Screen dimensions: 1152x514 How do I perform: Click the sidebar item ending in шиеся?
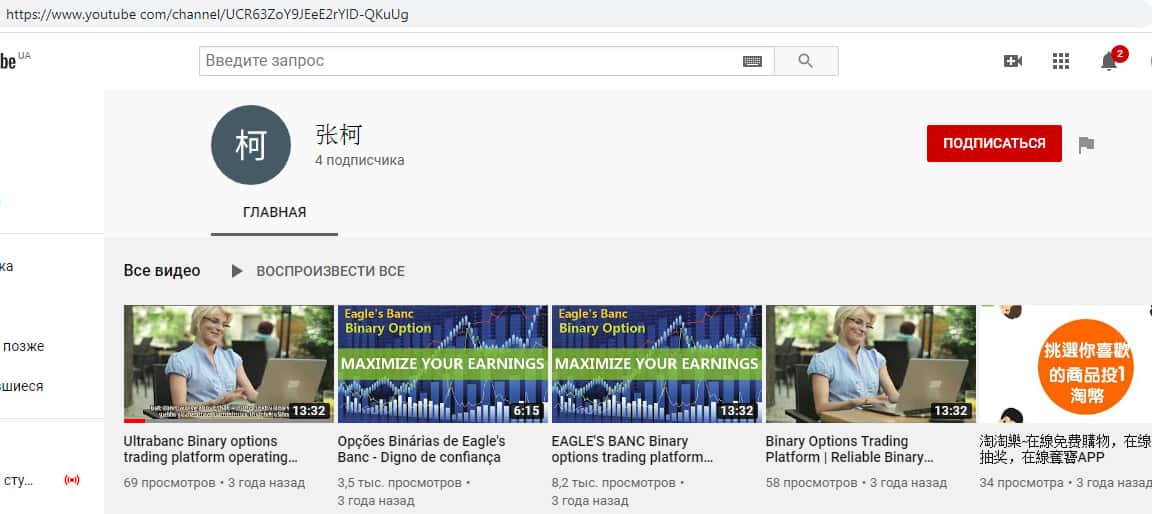21,386
